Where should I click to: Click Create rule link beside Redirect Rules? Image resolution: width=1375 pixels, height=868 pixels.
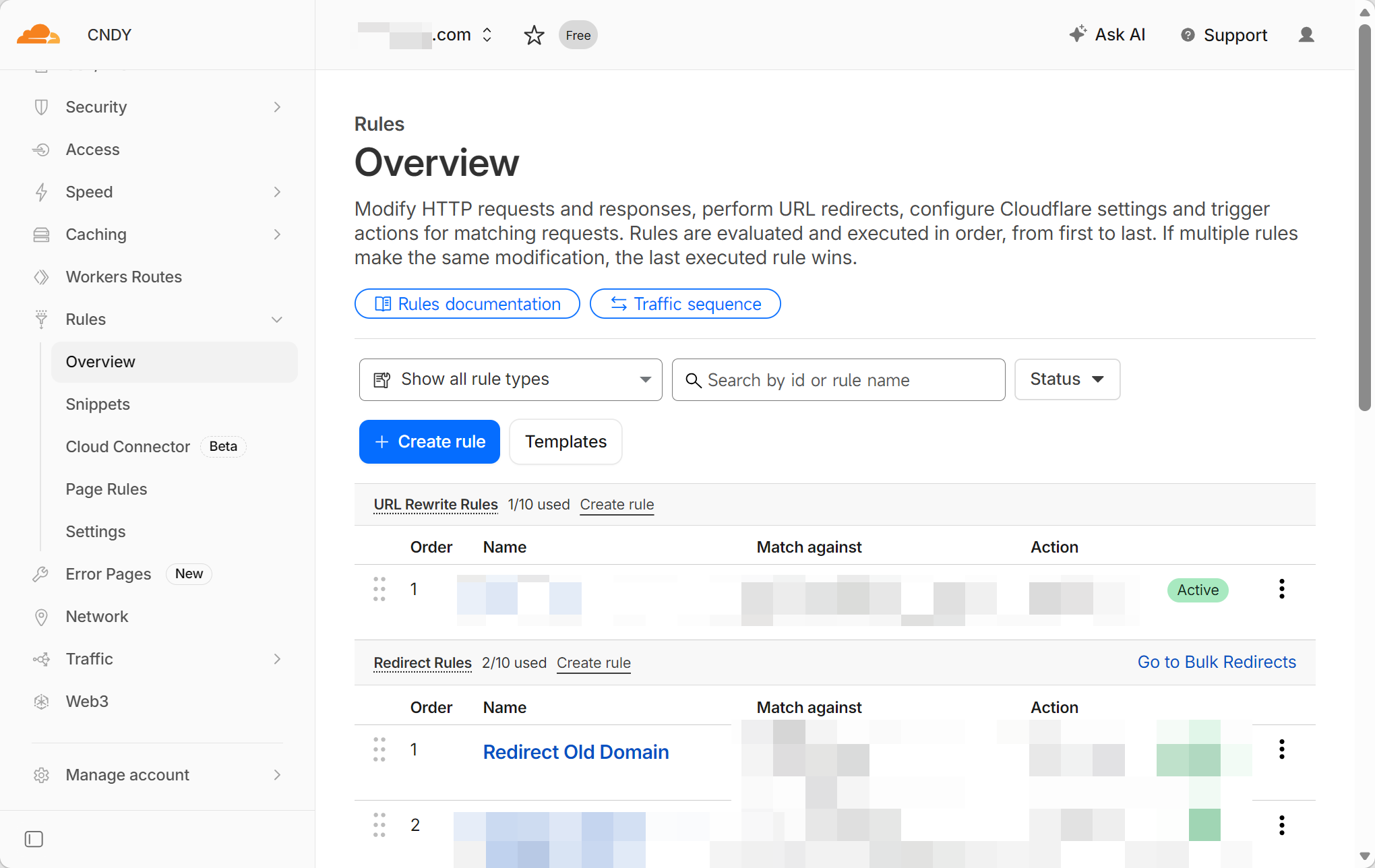pos(593,662)
